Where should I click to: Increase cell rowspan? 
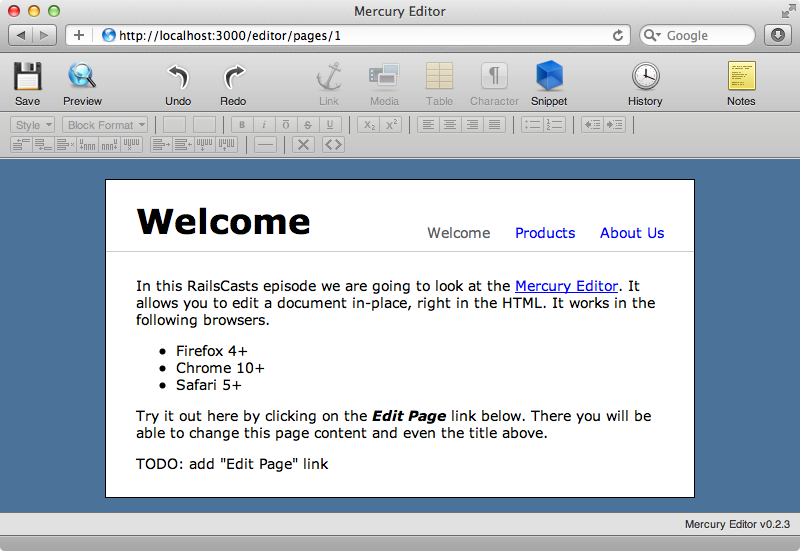205,145
